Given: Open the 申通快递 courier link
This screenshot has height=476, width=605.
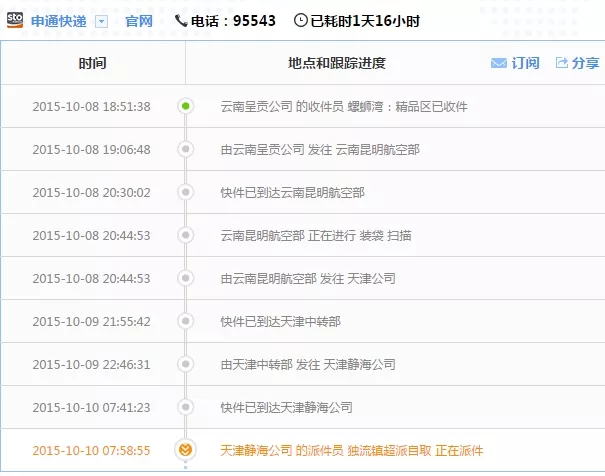Looking at the screenshot, I should tap(59, 21).
